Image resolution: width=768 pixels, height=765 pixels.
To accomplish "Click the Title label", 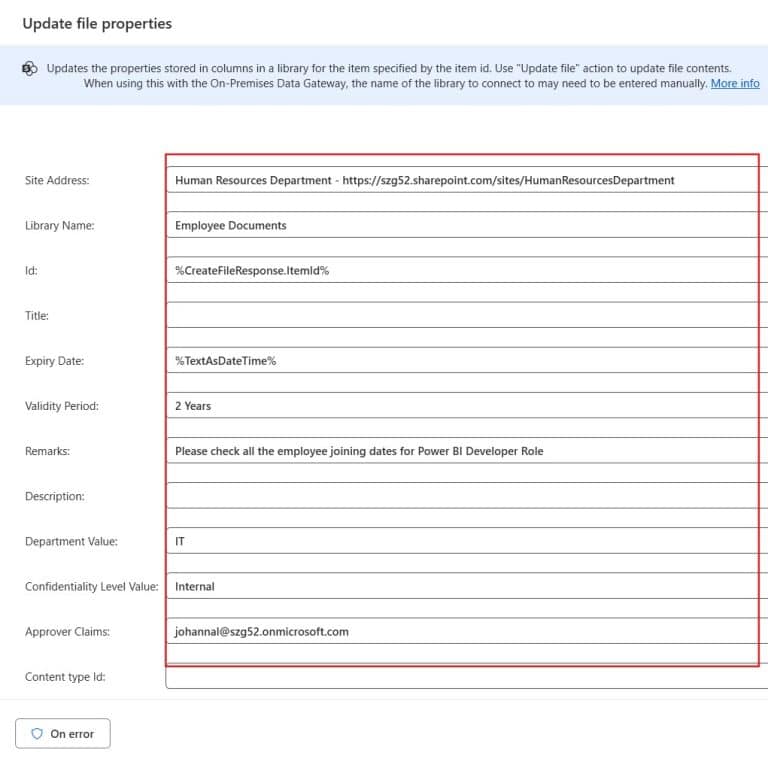I will point(37,316).
